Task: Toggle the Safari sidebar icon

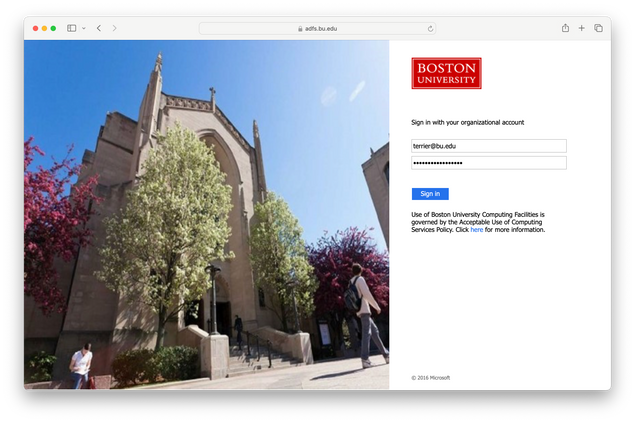Action: pos(71,28)
